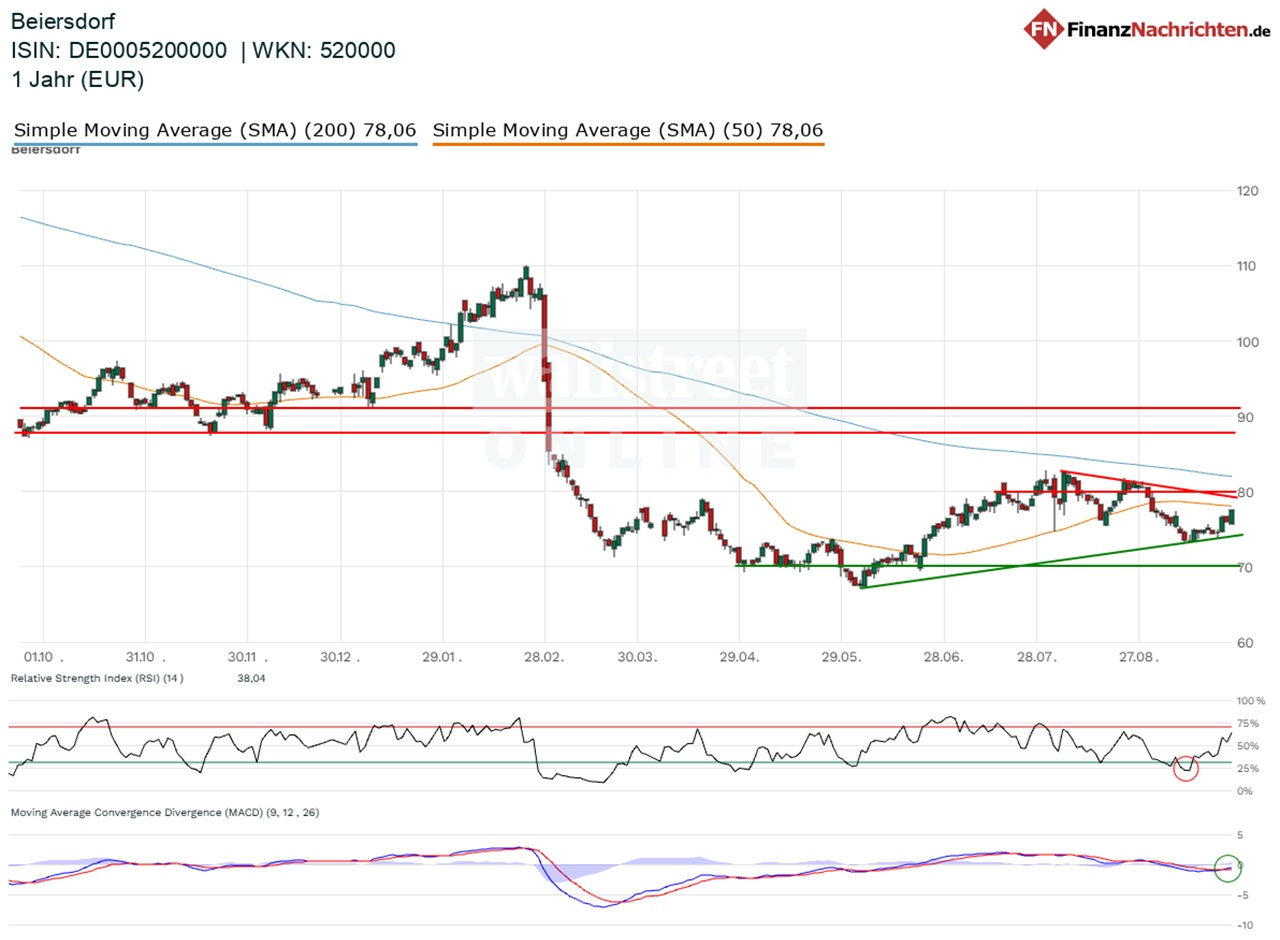Select the 29.01. date label
Viewport: 1280px width, 940px height.
(x=443, y=658)
